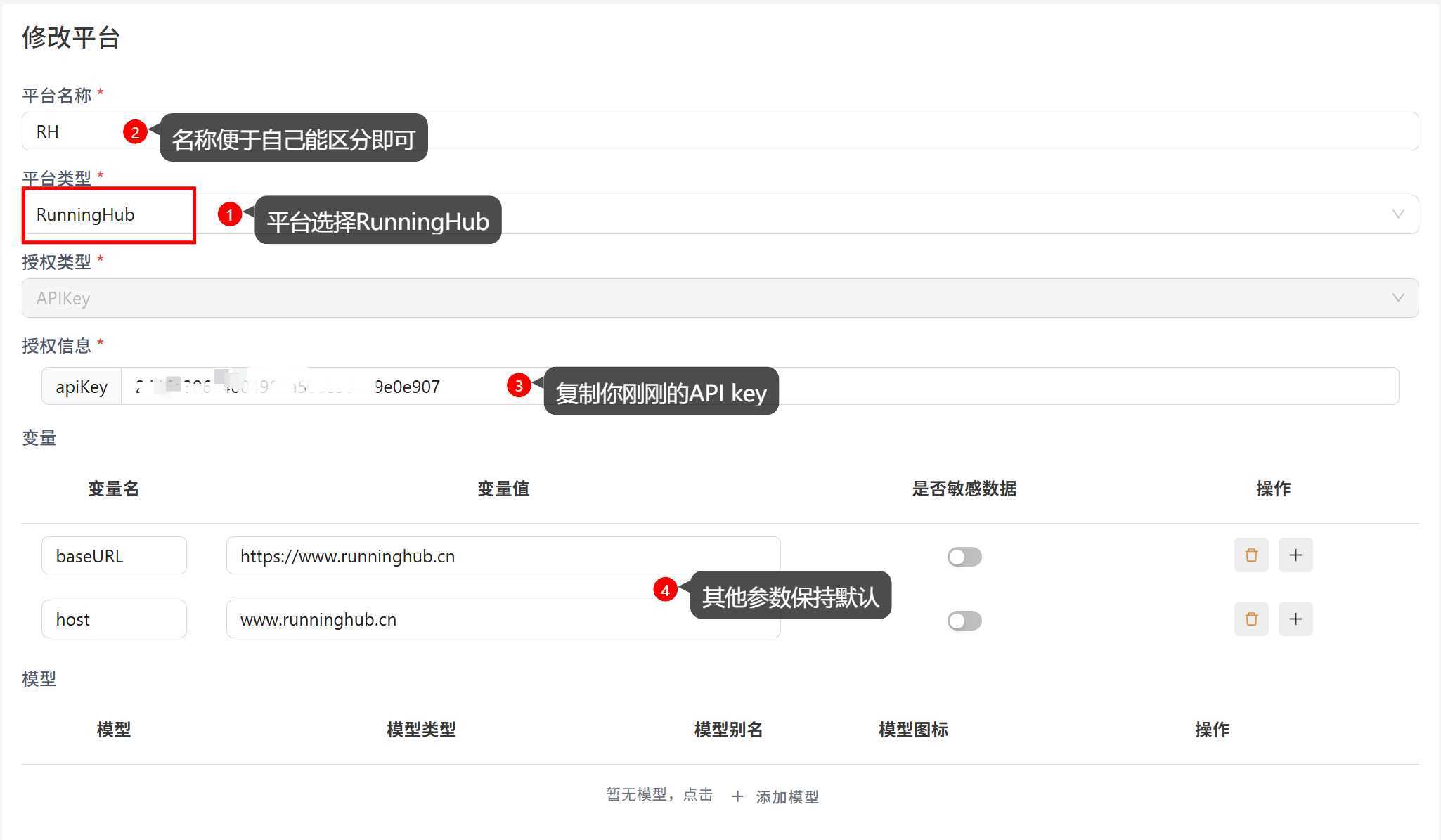The width and height of the screenshot is (1441, 840).
Task: Click the 变量名 column header
Action: (x=113, y=489)
